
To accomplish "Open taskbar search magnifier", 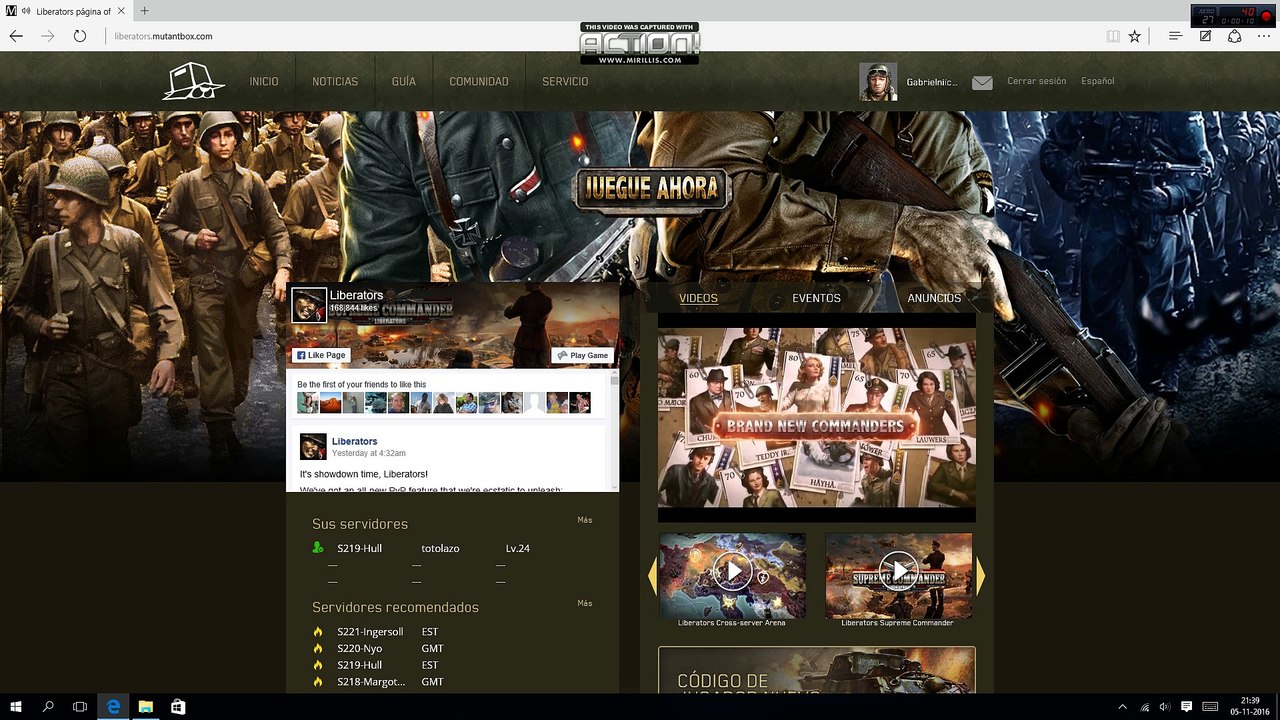I will tap(48, 706).
